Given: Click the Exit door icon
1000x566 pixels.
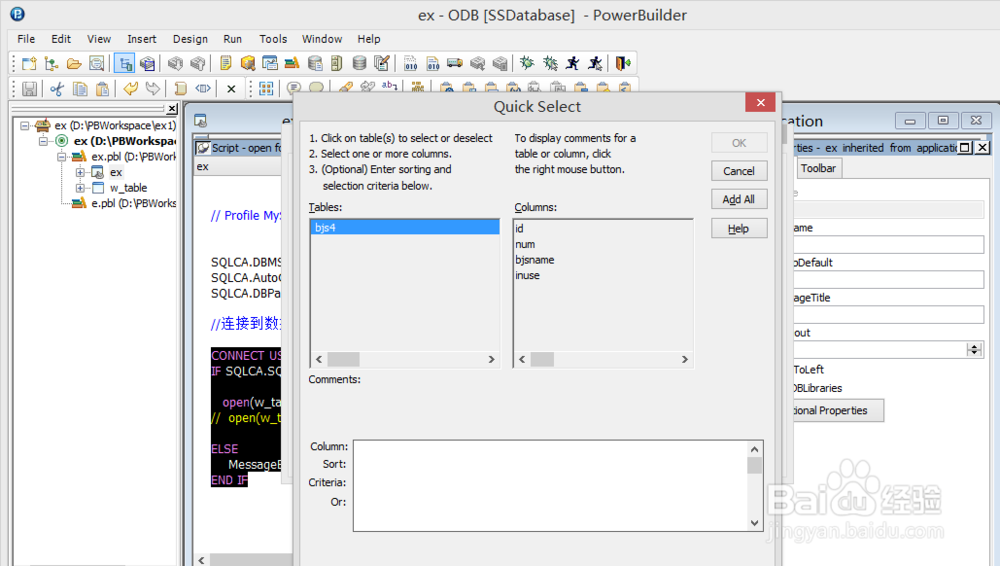Looking at the screenshot, I should pos(623,63).
